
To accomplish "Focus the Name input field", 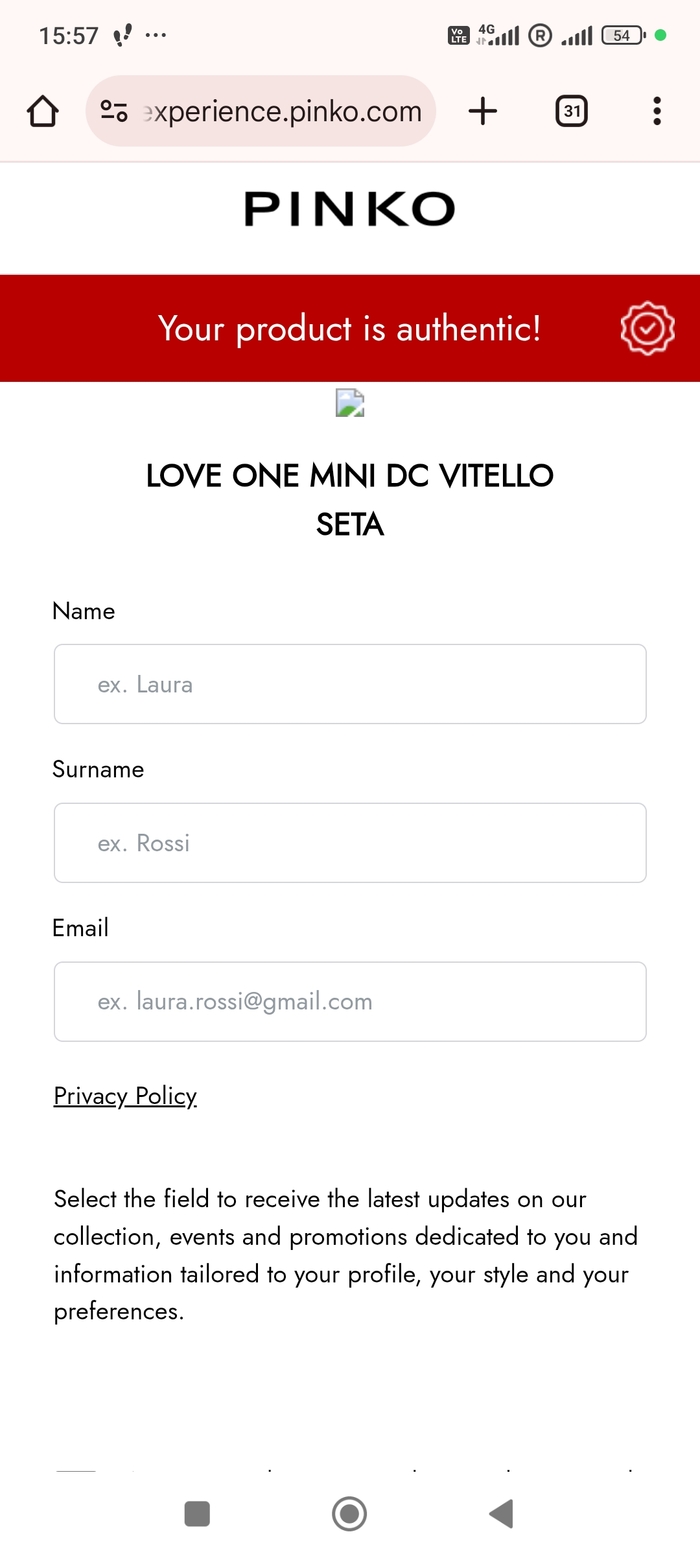I will click(x=350, y=684).
